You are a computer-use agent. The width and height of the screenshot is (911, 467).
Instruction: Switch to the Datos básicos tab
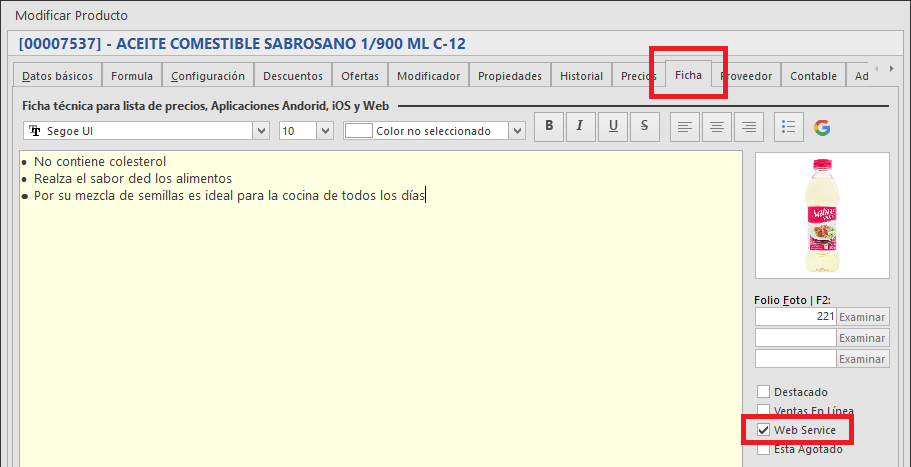(57, 76)
